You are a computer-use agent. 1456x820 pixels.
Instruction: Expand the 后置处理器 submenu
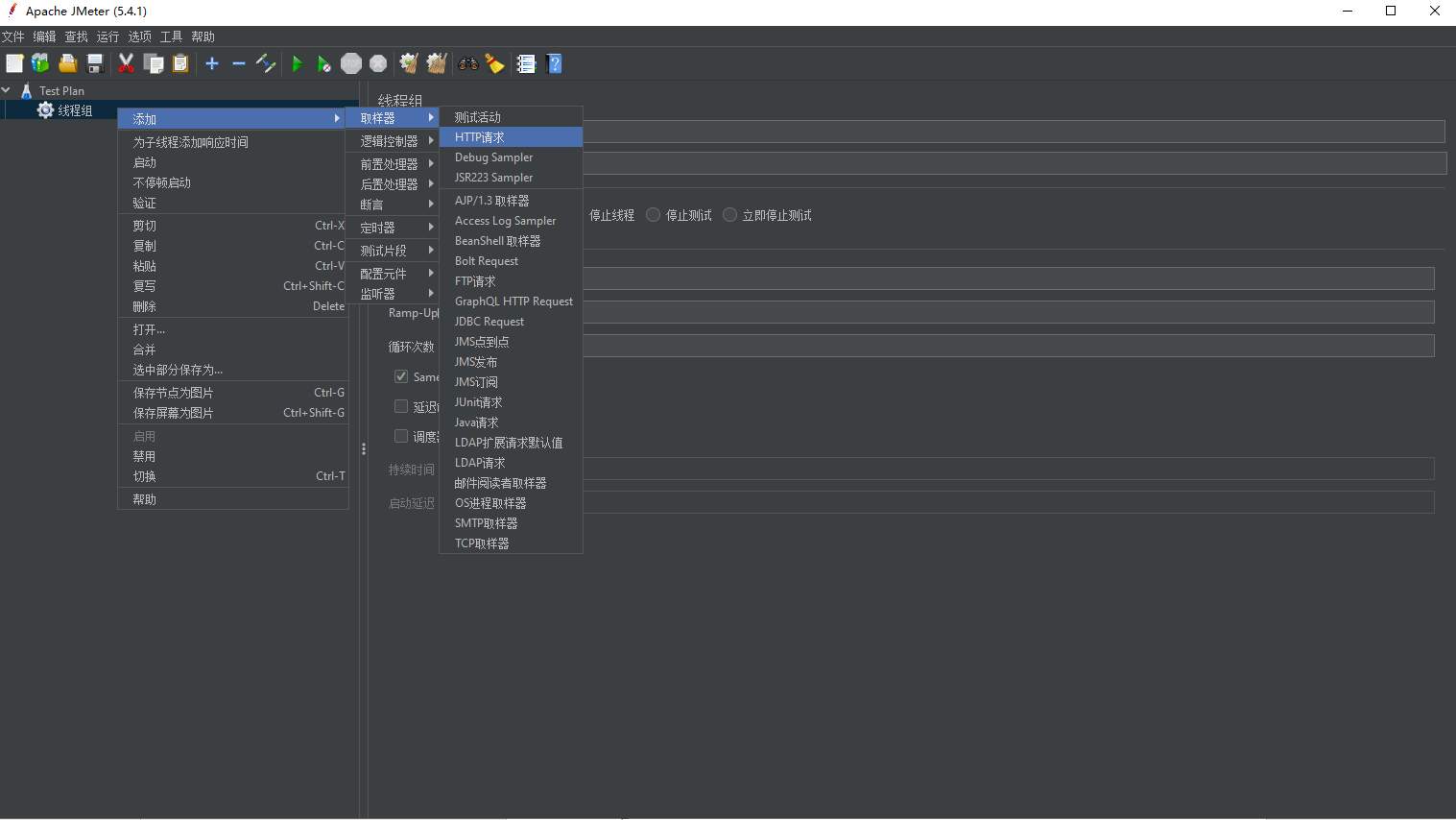tap(393, 184)
